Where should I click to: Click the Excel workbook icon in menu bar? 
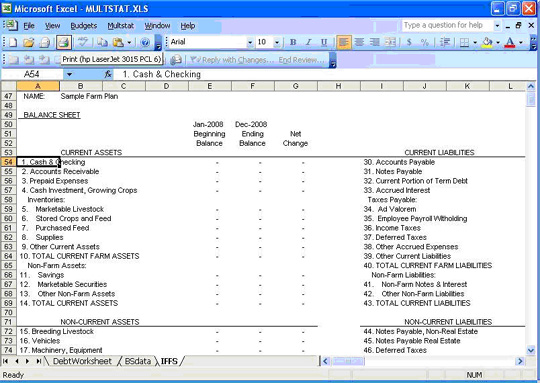pyautogui.click(x=11, y=25)
